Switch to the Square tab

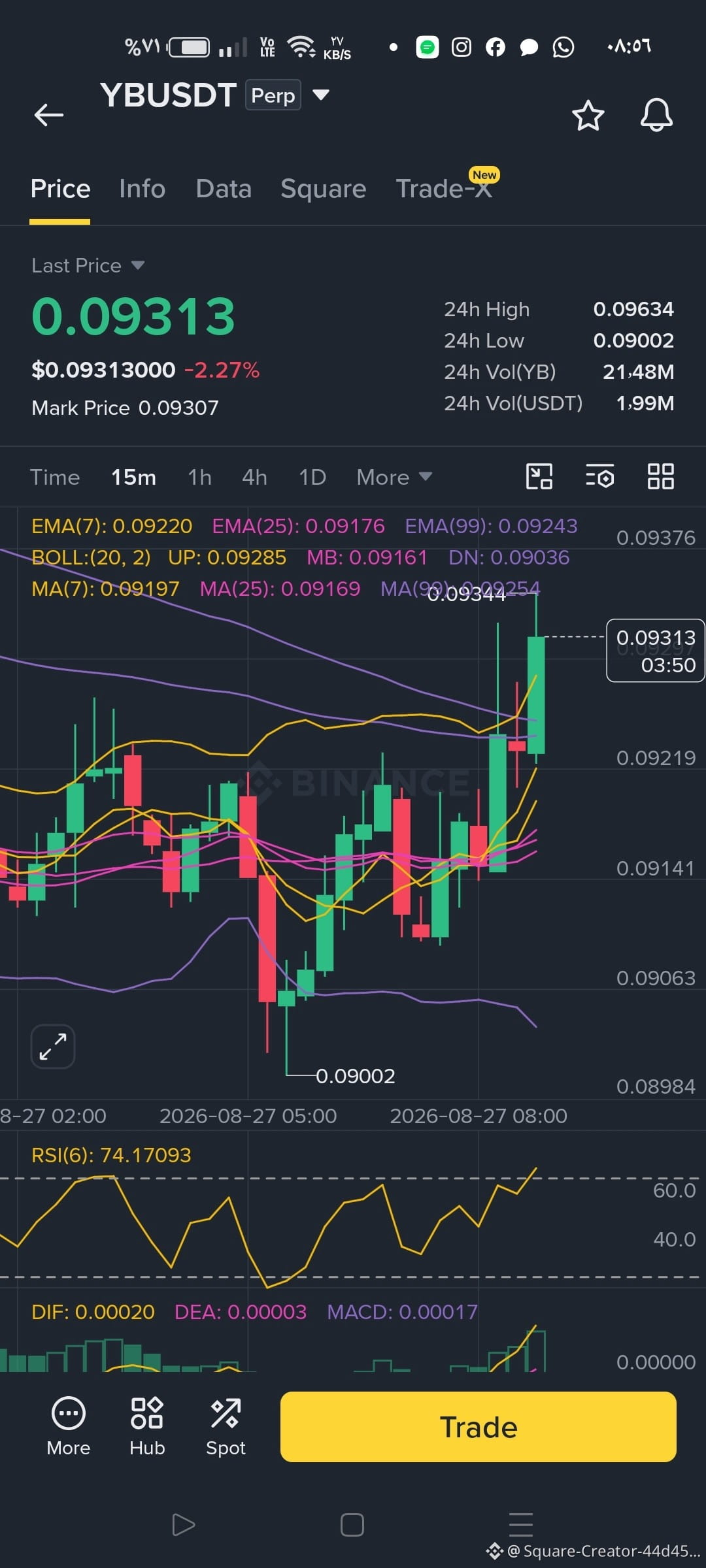pos(323,189)
